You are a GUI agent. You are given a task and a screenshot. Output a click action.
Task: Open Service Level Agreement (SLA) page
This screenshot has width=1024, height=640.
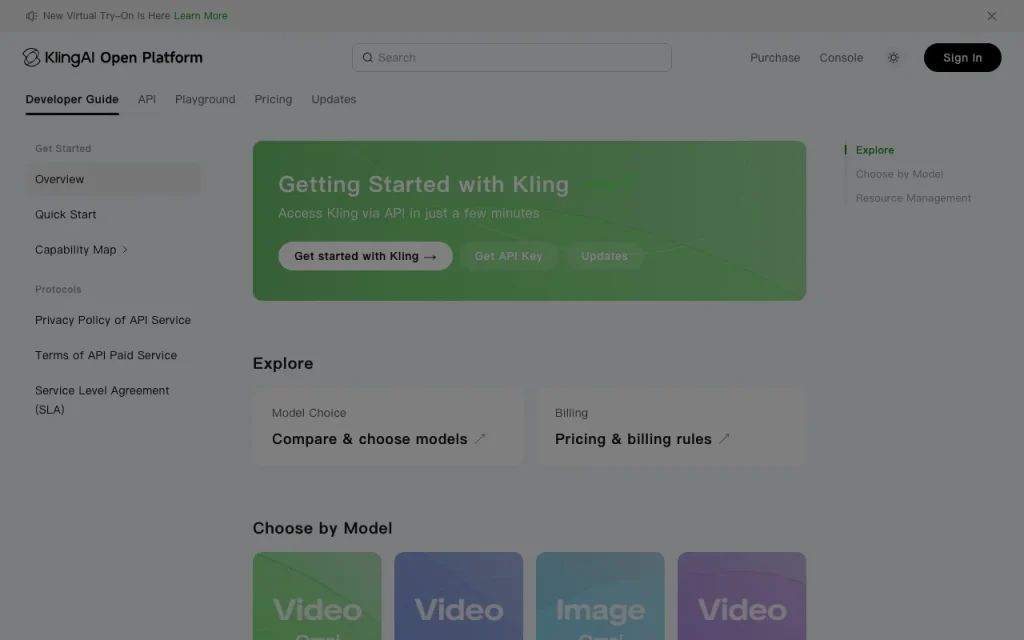pyautogui.click(x=102, y=400)
